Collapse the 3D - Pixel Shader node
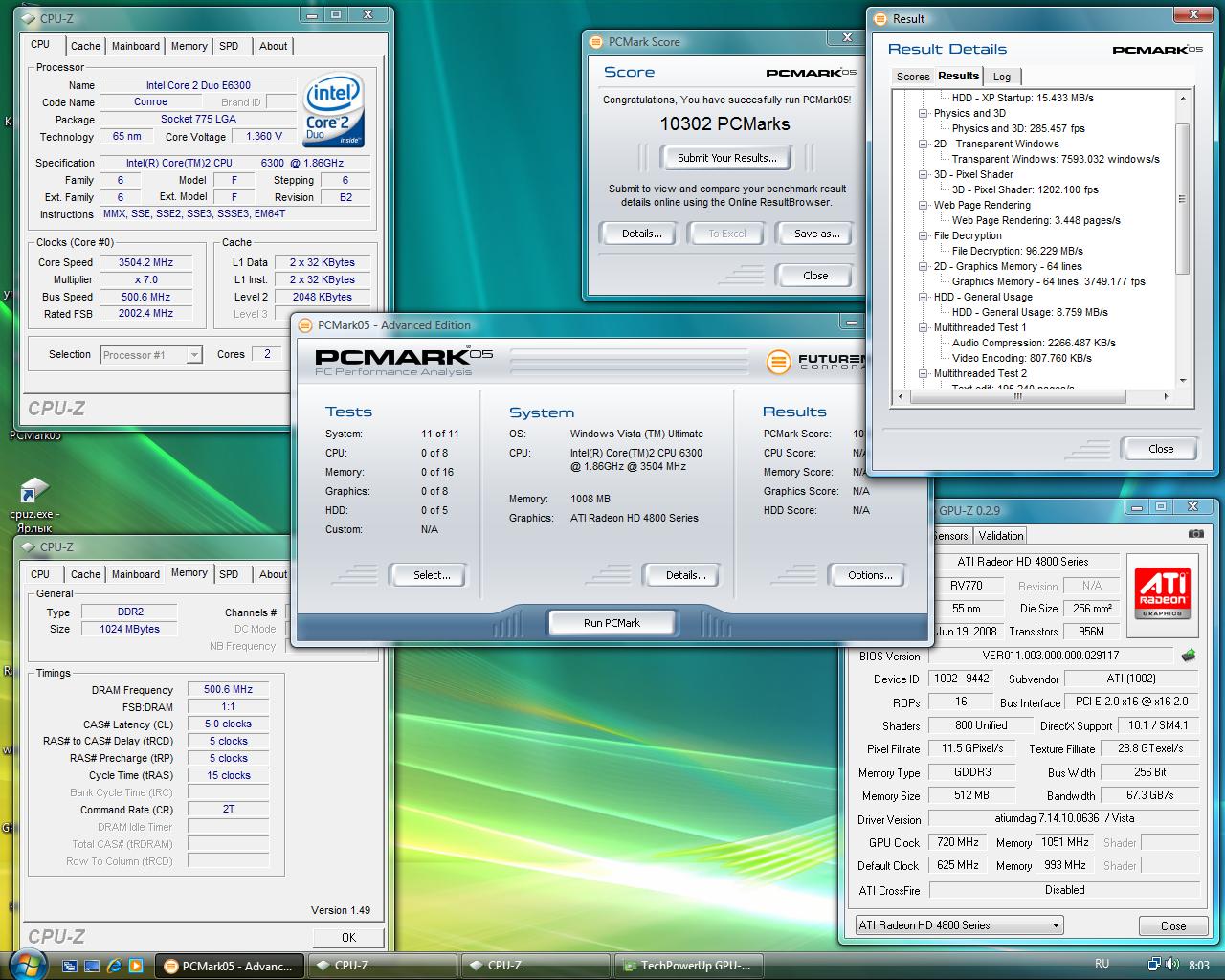This screenshot has width=1225, height=980. coord(924,174)
